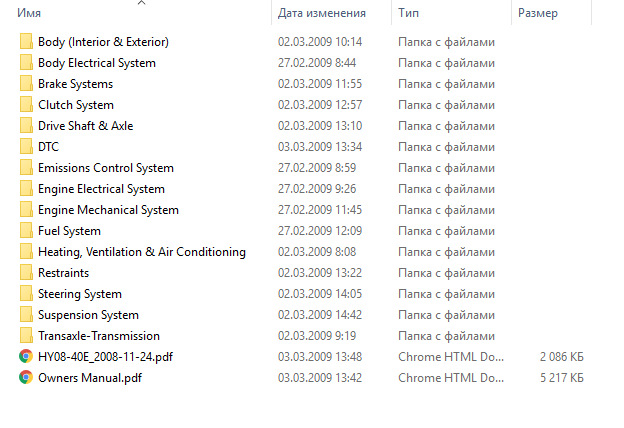Select the Brake Systems folder icon
The height and width of the screenshot is (428, 624).
point(25,84)
